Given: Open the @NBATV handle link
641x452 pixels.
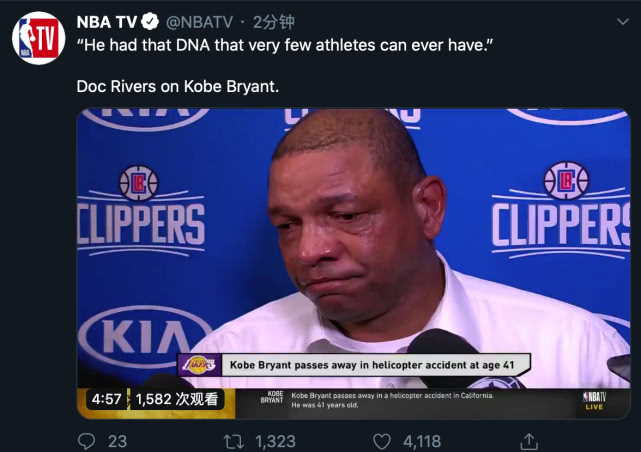Looking at the screenshot, I should tap(200, 21).
